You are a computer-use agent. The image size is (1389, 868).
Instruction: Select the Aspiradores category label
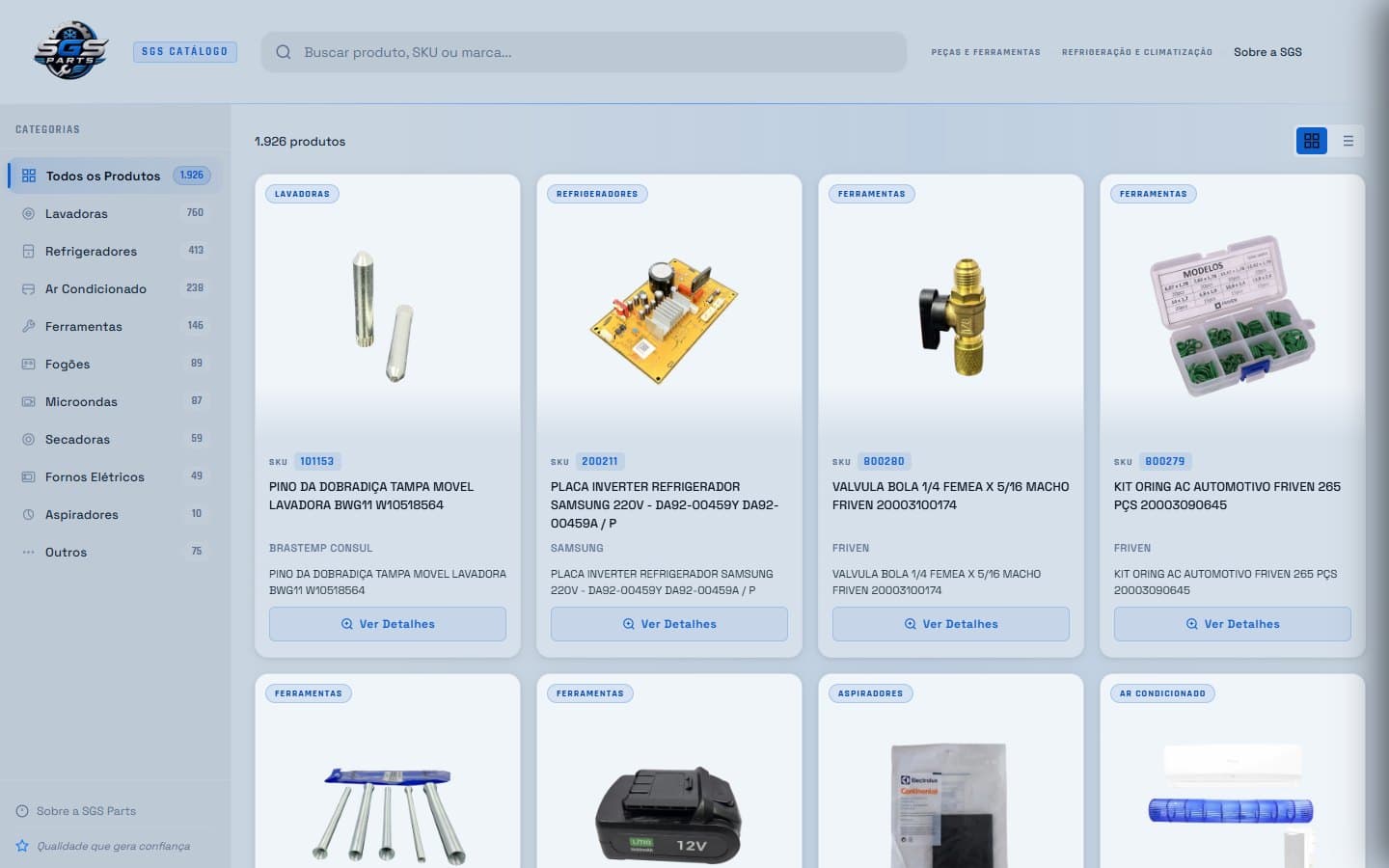coord(82,514)
